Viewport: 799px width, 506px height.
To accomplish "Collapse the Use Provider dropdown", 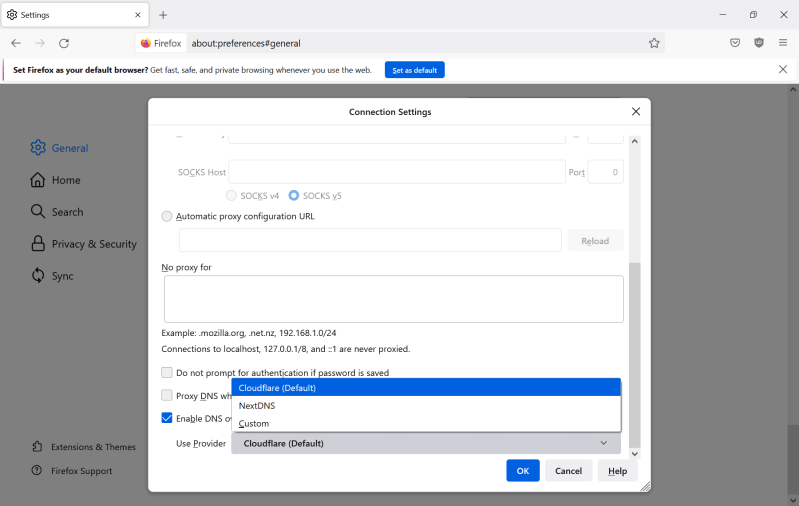I will (x=426, y=443).
